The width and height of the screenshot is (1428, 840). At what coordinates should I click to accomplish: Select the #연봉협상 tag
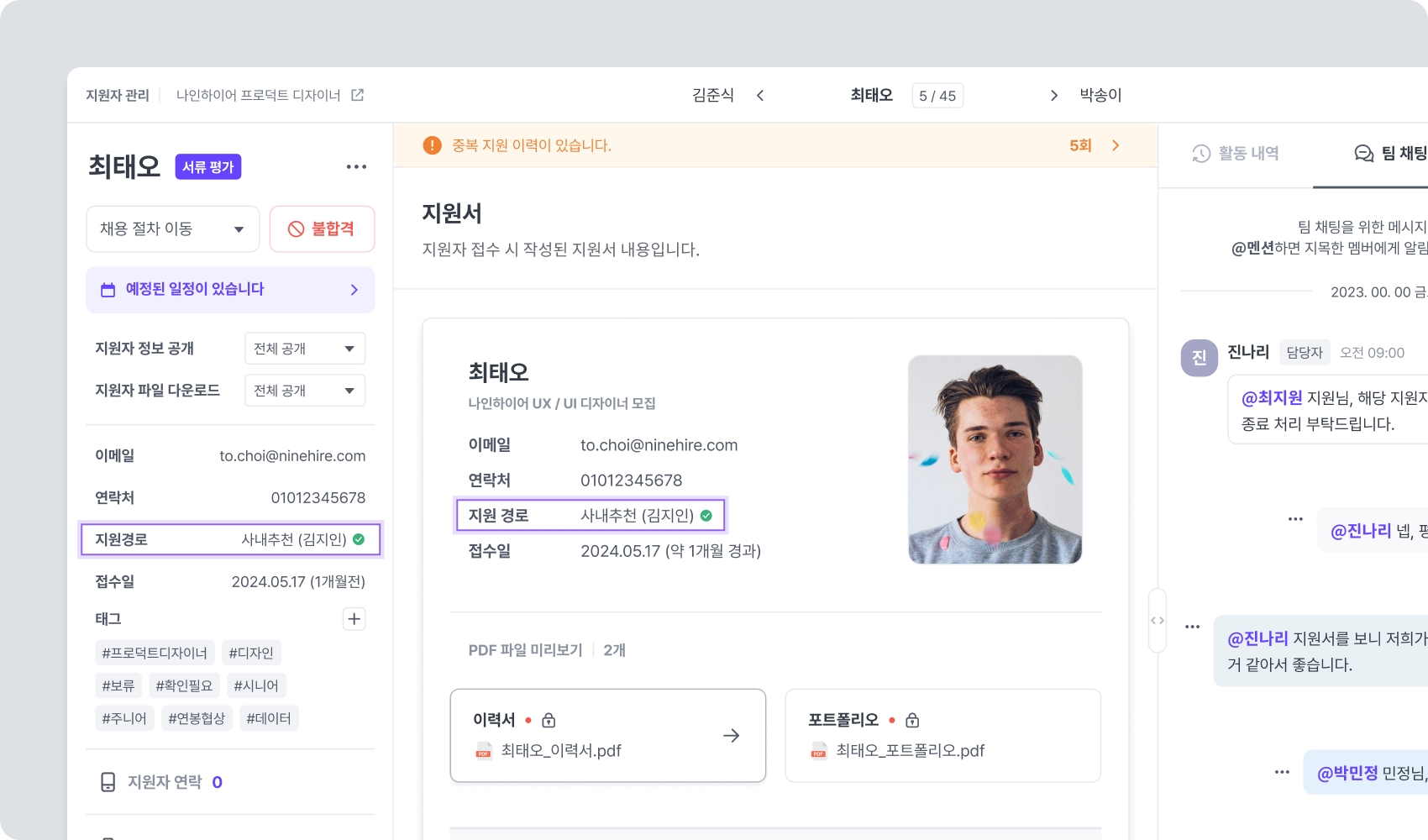(x=197, y=718)
